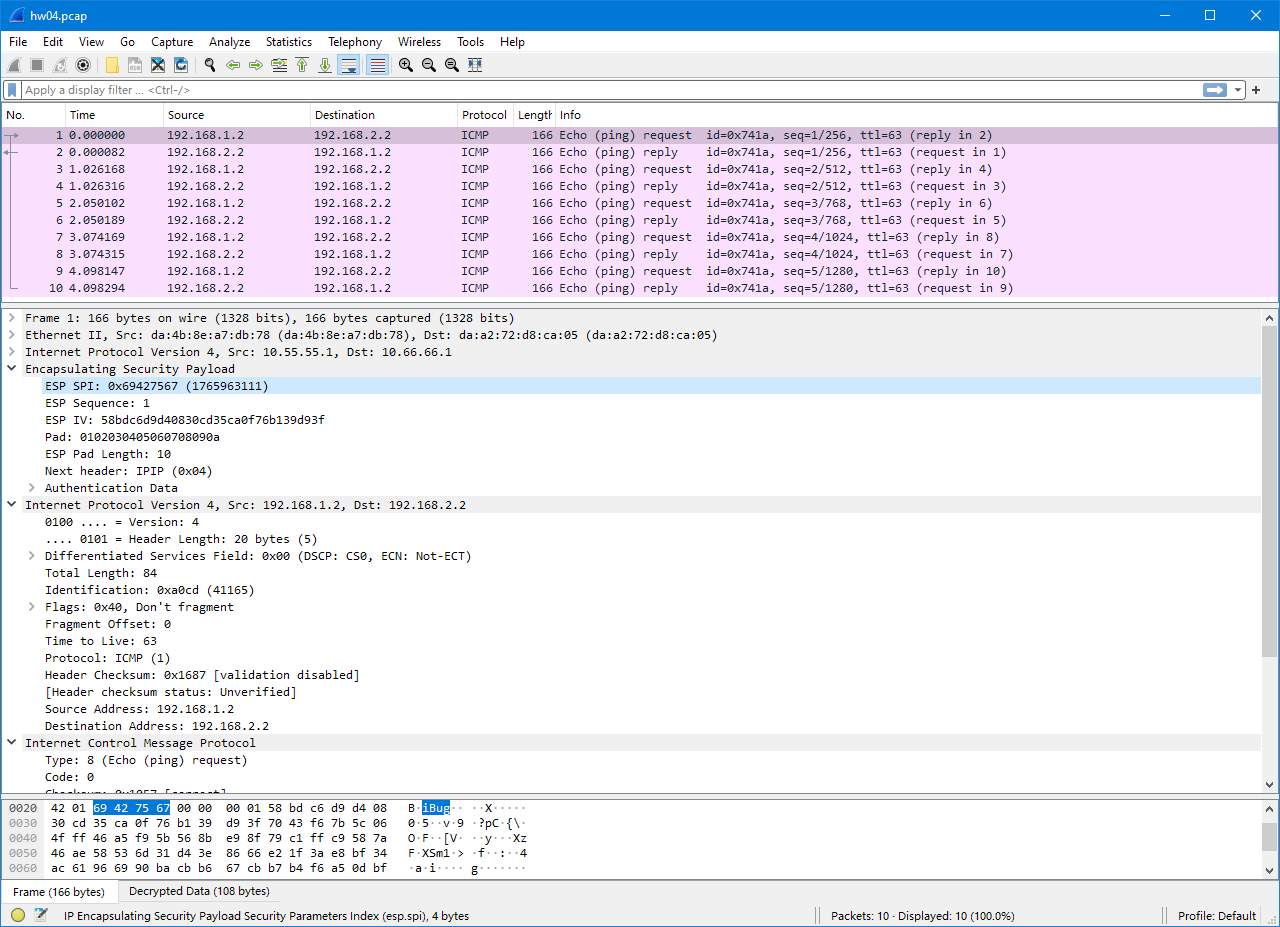Image resolution: width=1280 pixels, height=927 pixels.
Task: Open the Tools menu
Action: coord(470,42)
